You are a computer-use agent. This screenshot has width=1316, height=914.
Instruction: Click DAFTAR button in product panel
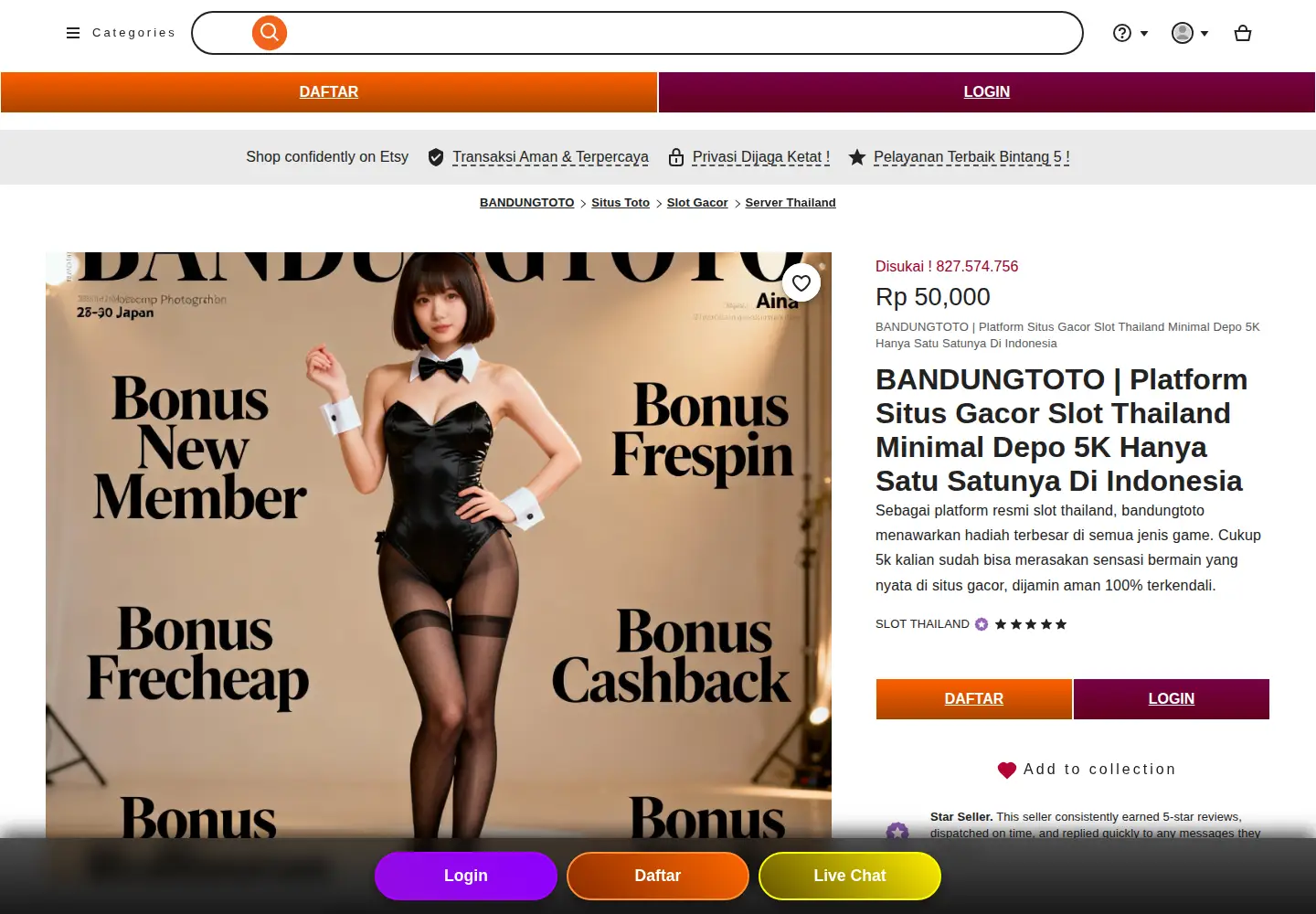click(974, 699)
